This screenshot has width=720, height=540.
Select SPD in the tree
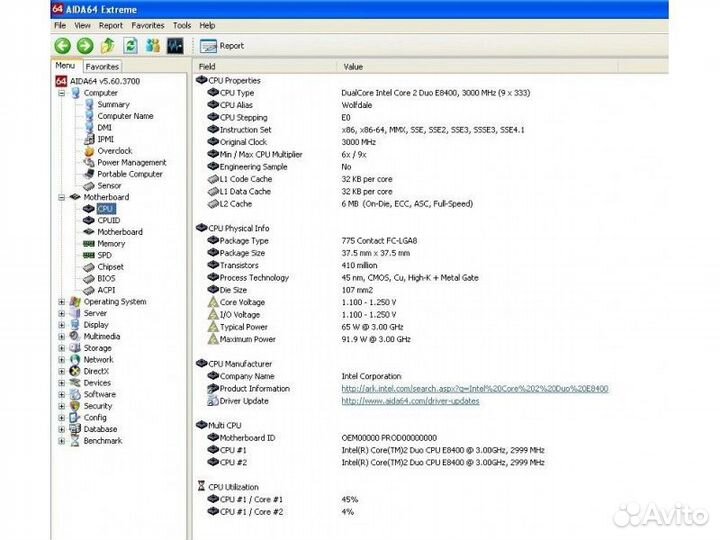(104, 255)
